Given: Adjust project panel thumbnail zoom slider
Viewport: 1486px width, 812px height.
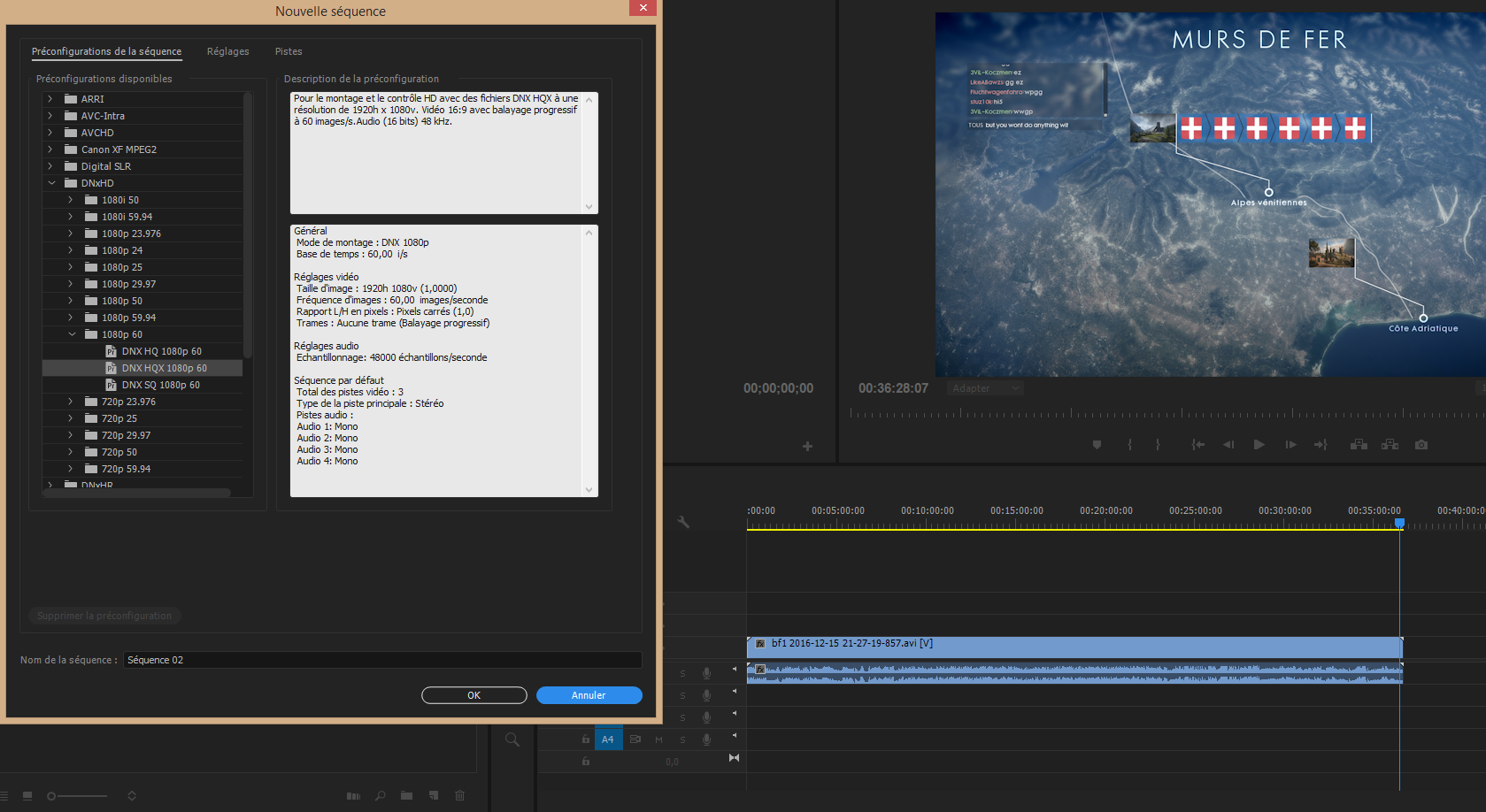Looking at the screenshot, I should coord(78,796).
